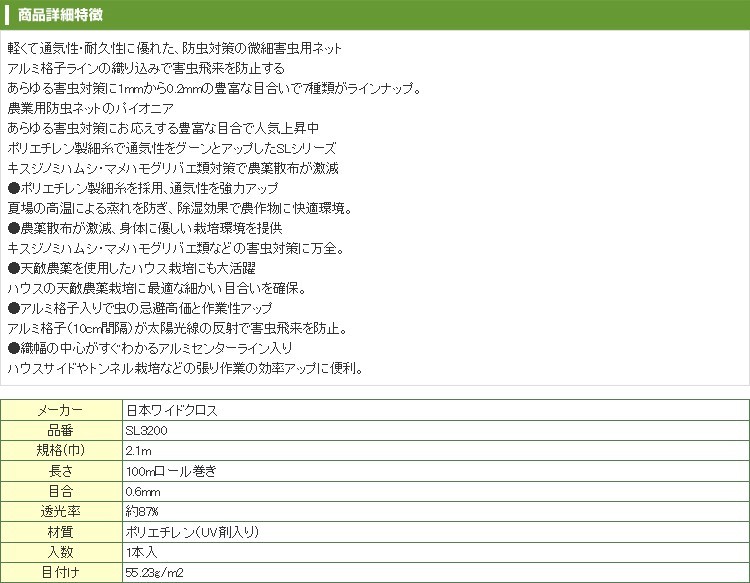750x583 pixels.
Task: Click the line about the SLシリーズ
Action: click(172, 148)
